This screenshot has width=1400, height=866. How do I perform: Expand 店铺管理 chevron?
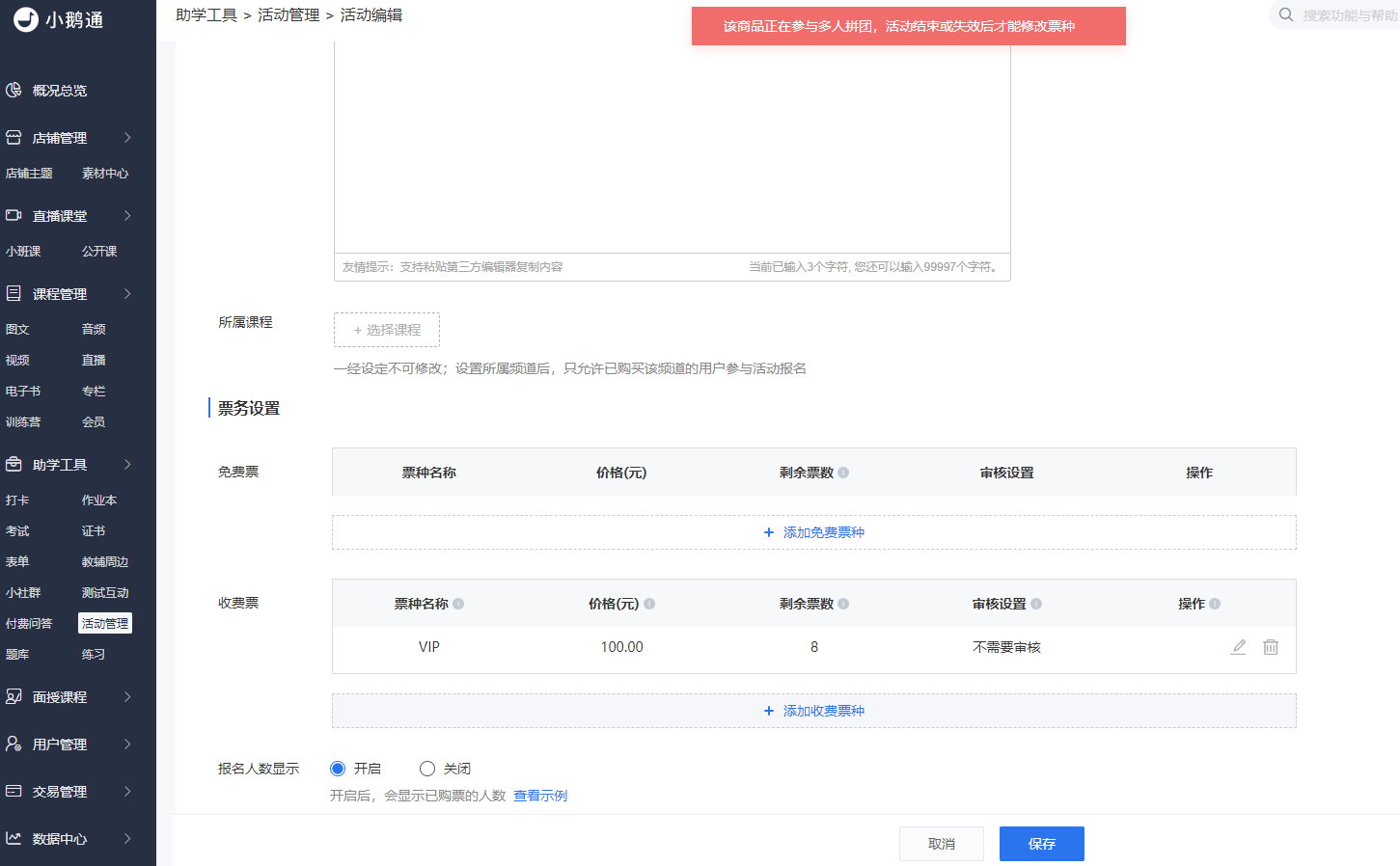point(127,137)
